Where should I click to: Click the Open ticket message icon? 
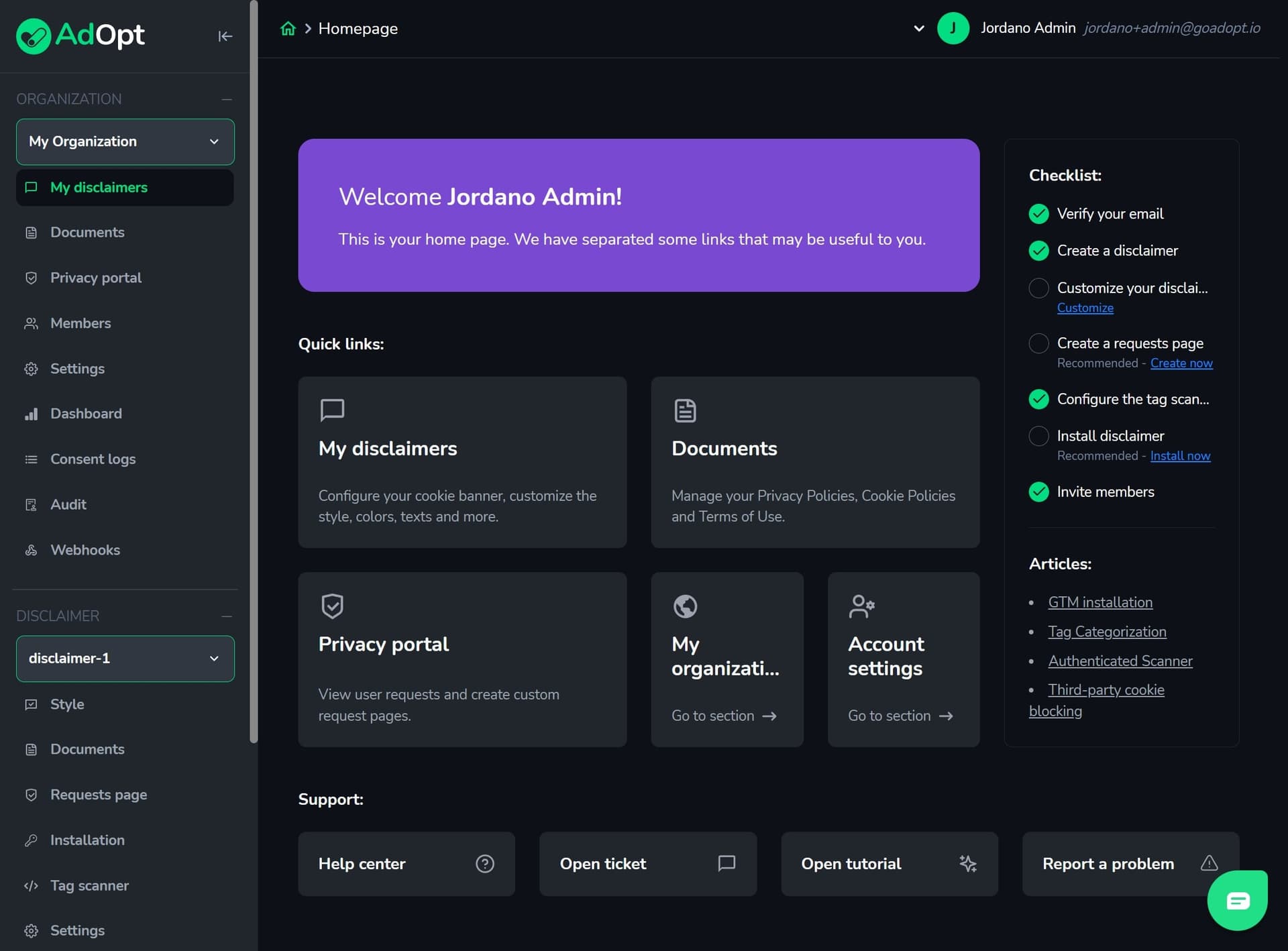[x=727, y=864]
